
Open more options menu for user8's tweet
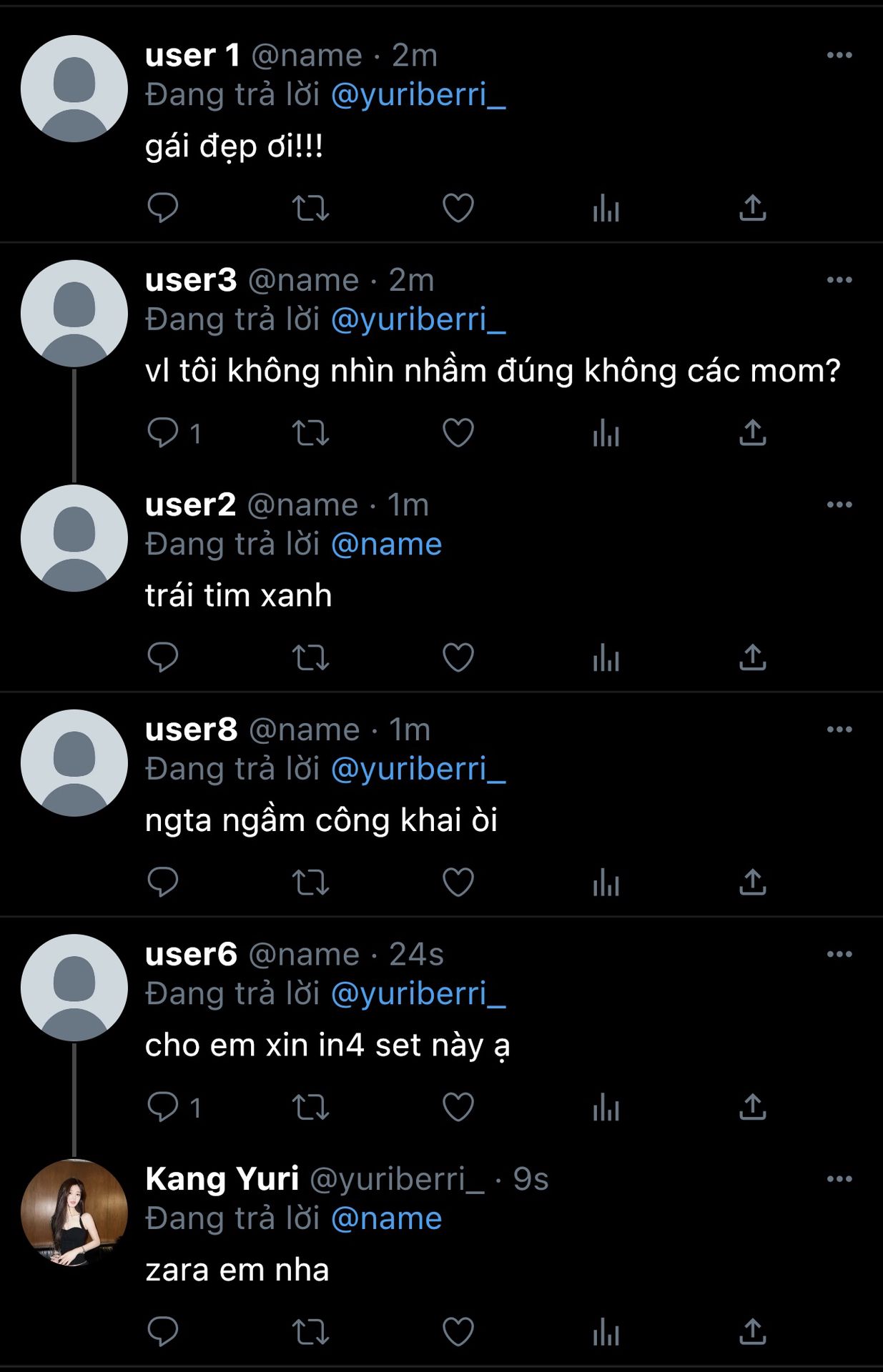[839, 730]
